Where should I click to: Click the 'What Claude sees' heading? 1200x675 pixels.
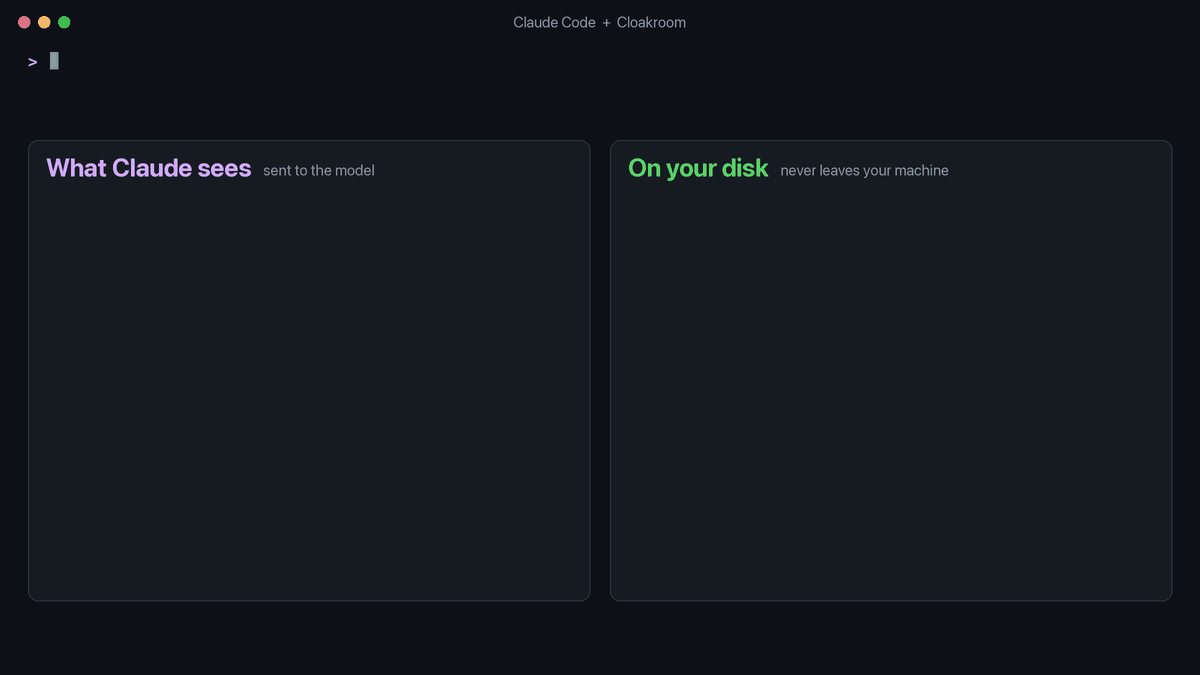pyautogui.click(x=149, y=168)
